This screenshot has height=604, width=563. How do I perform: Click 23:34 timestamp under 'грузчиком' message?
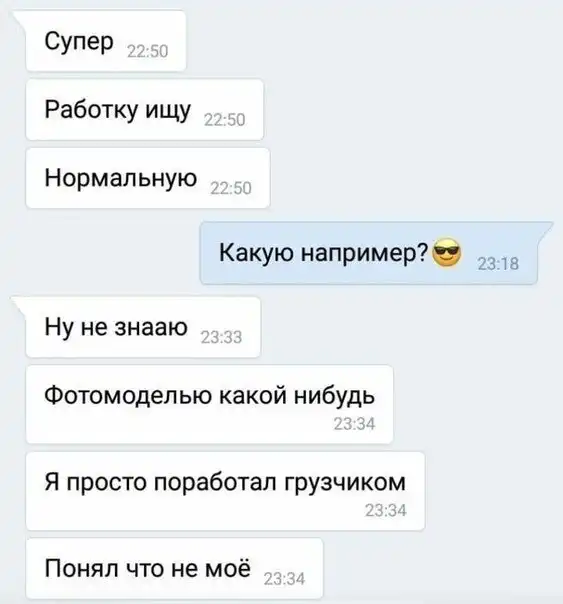click(x=386, y=511)
